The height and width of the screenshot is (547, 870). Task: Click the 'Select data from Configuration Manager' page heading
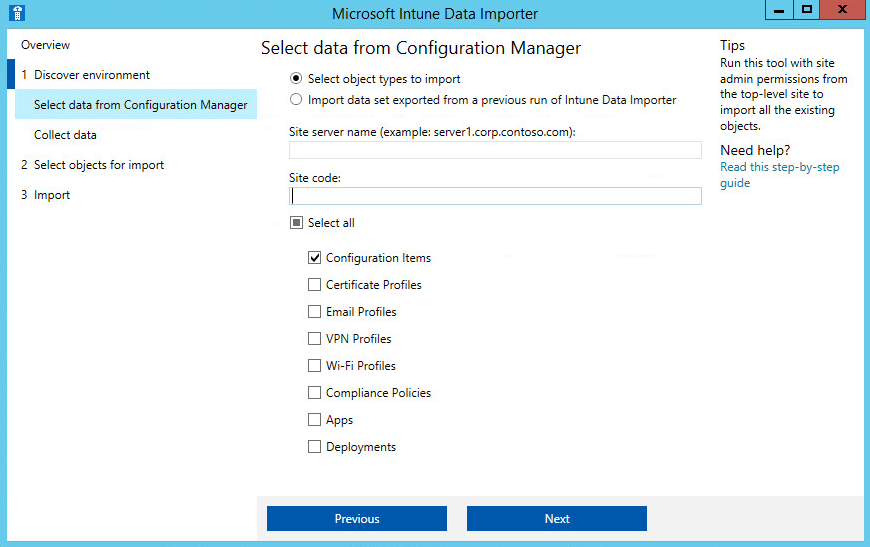[x=421, y=48]
